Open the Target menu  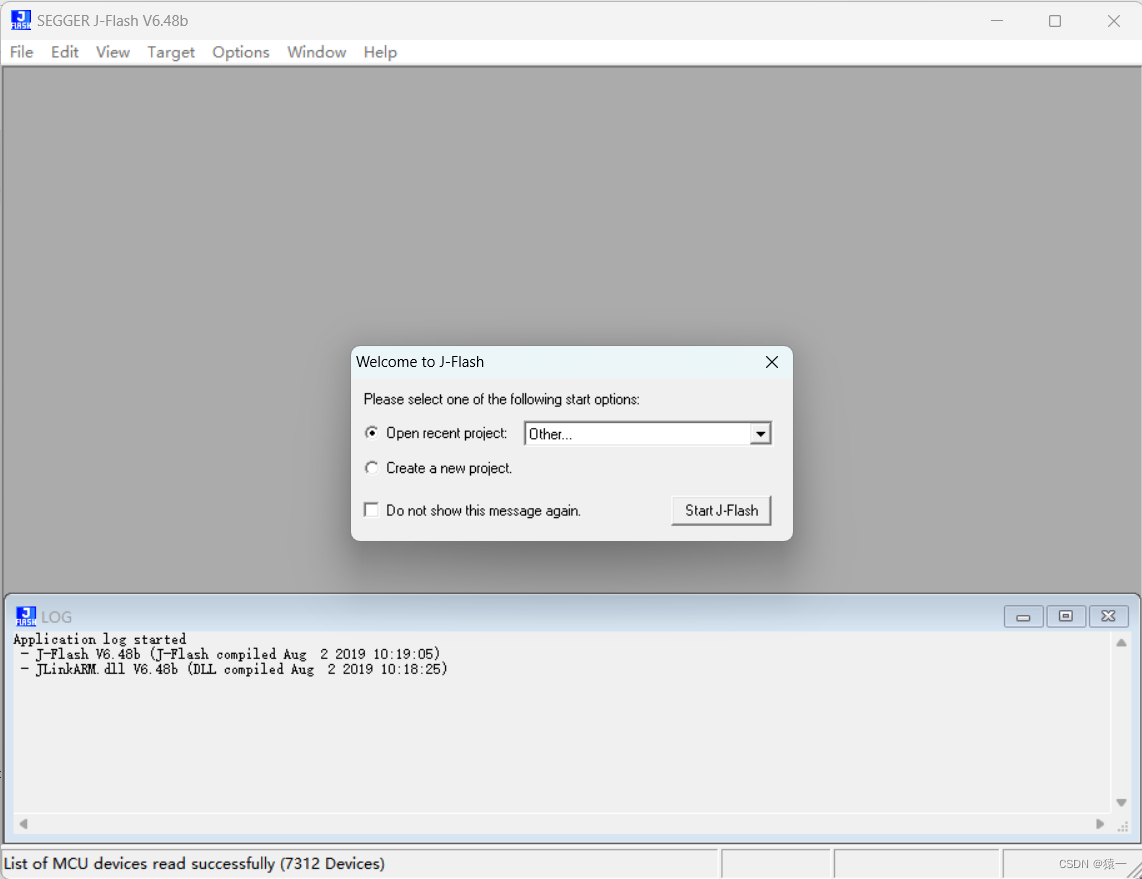click(171, 52)
